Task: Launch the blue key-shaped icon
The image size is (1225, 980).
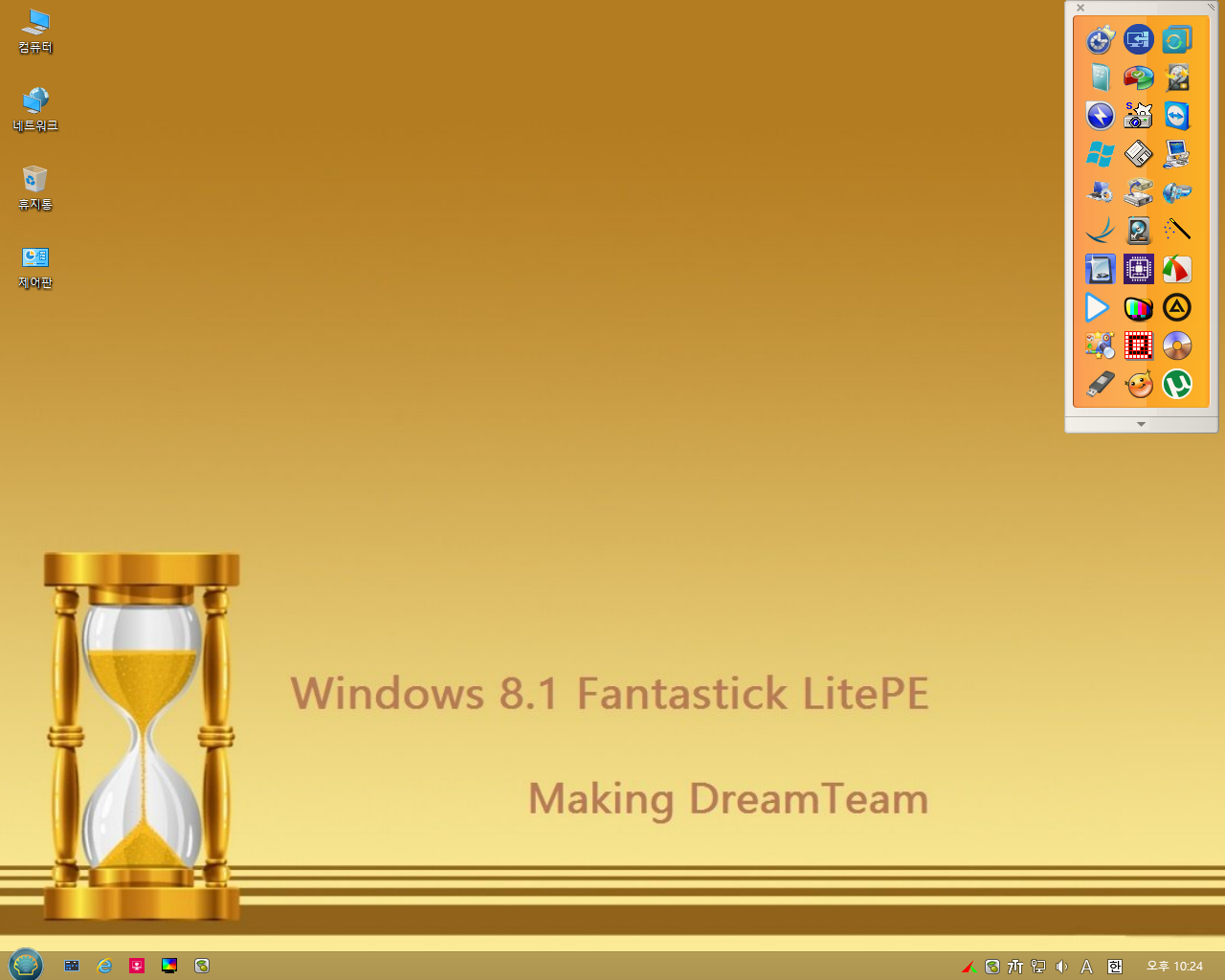Action: [1176, 192]
